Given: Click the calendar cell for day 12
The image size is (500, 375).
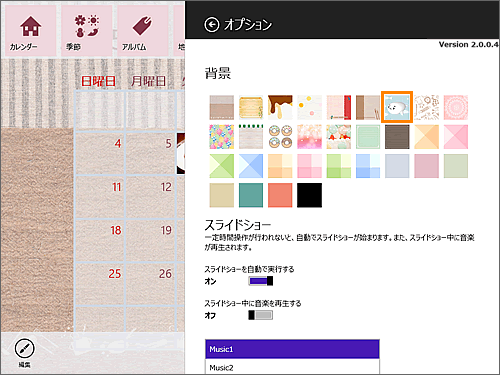Looking at the screenshot, I should [x=151, y=197].
